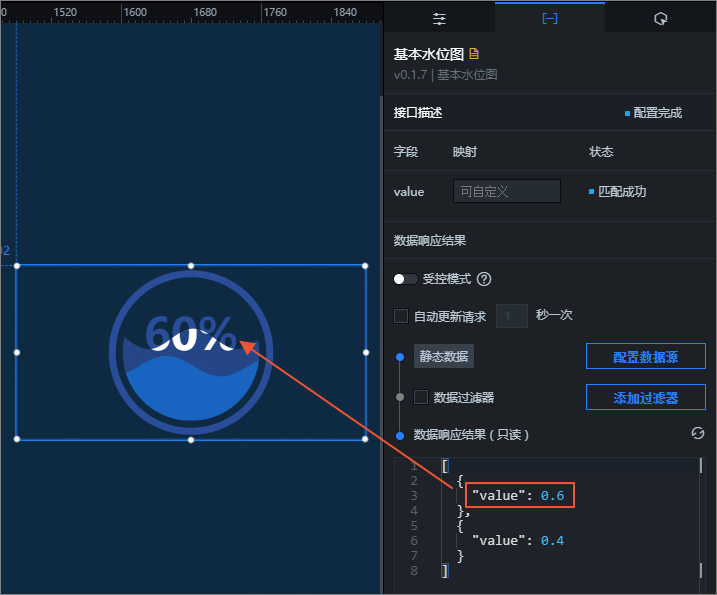Open the interaction tab icon
Viewport: 717px width, 595px height.
point(660,19)
